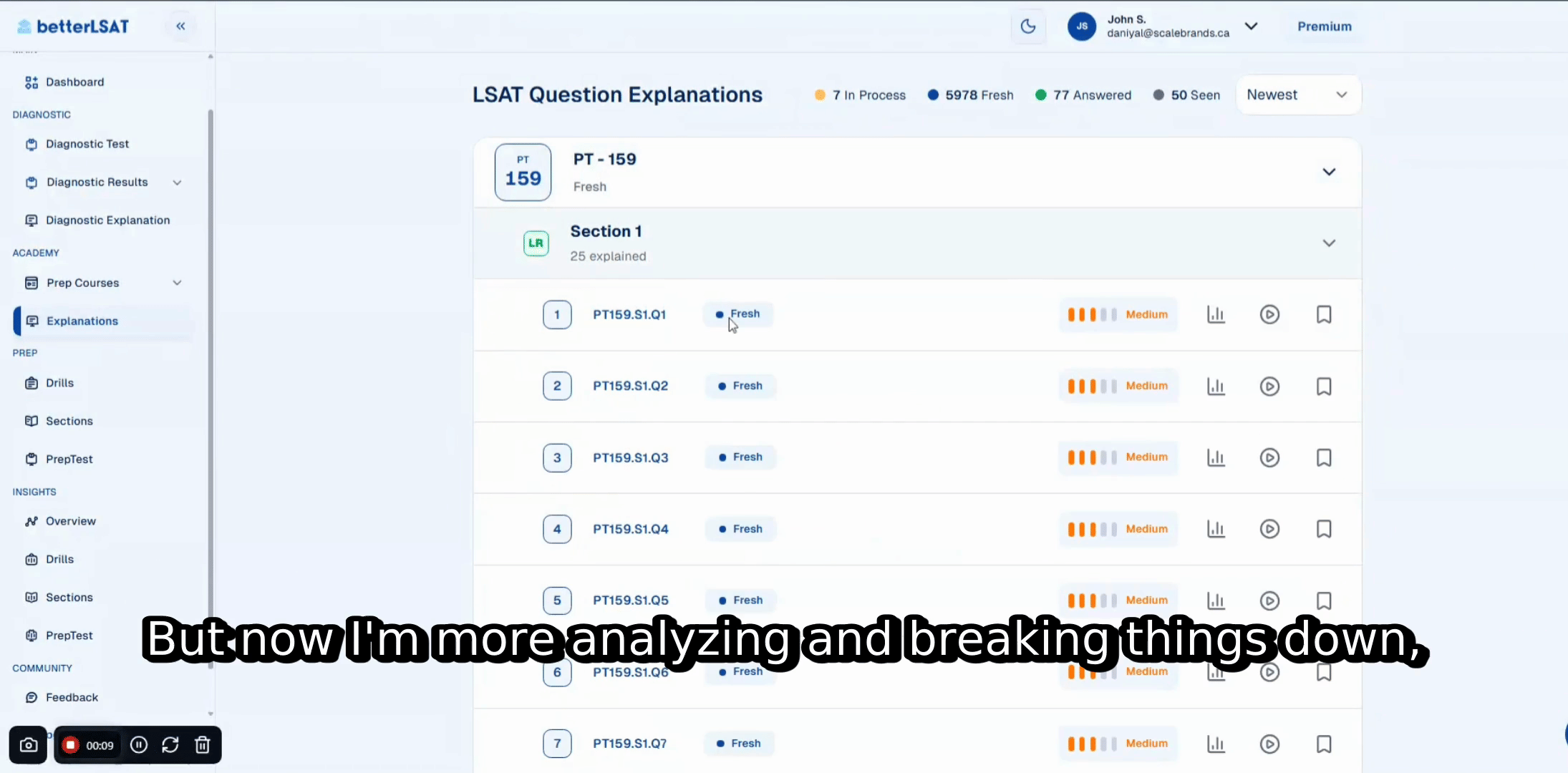Collapse Section 1 chevron
Viewport: 1568px width, 773px height.
pyautogui.click(x=1329, y=243)
